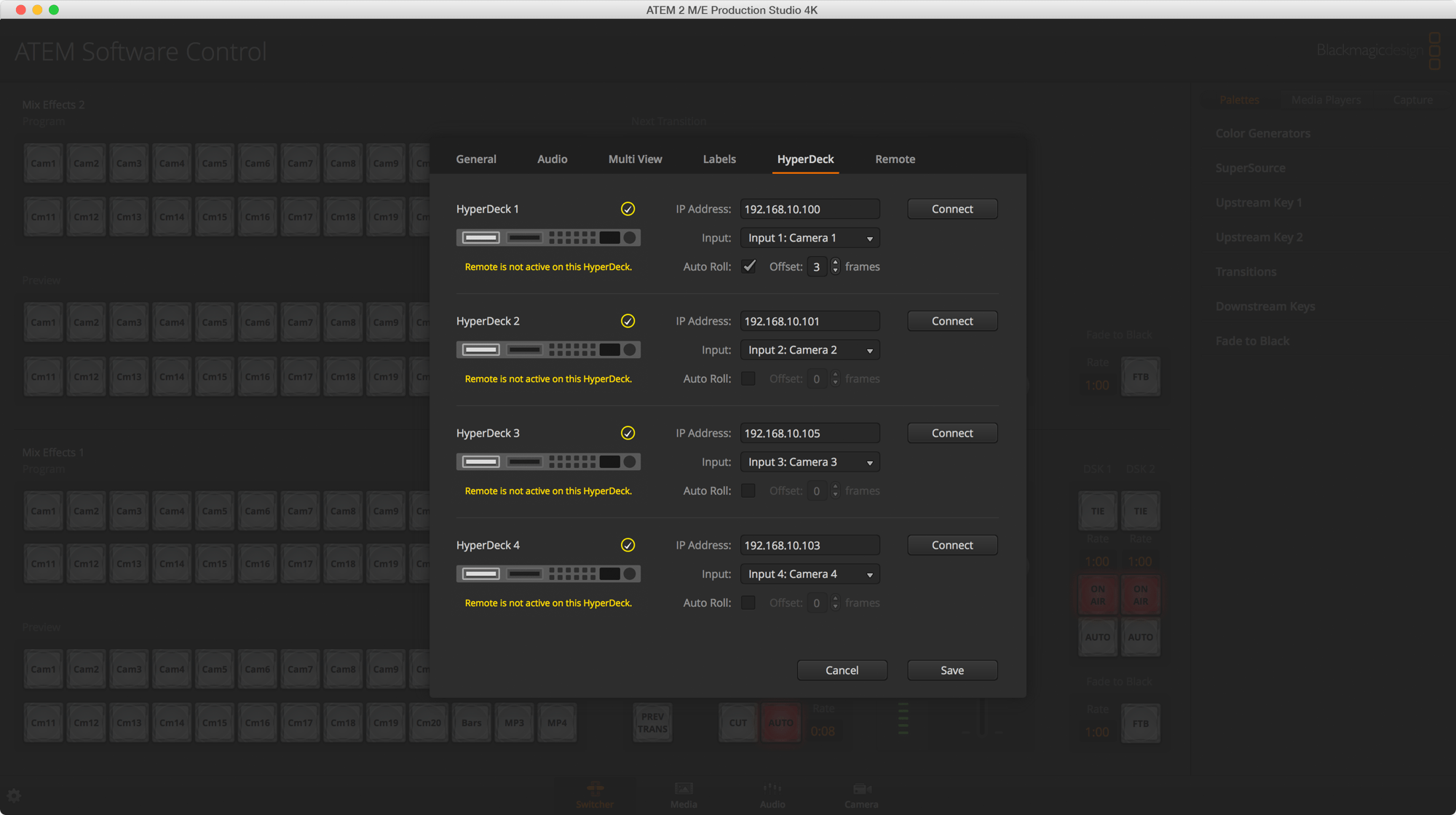Switch to the Remote tab

pos(895,159)
